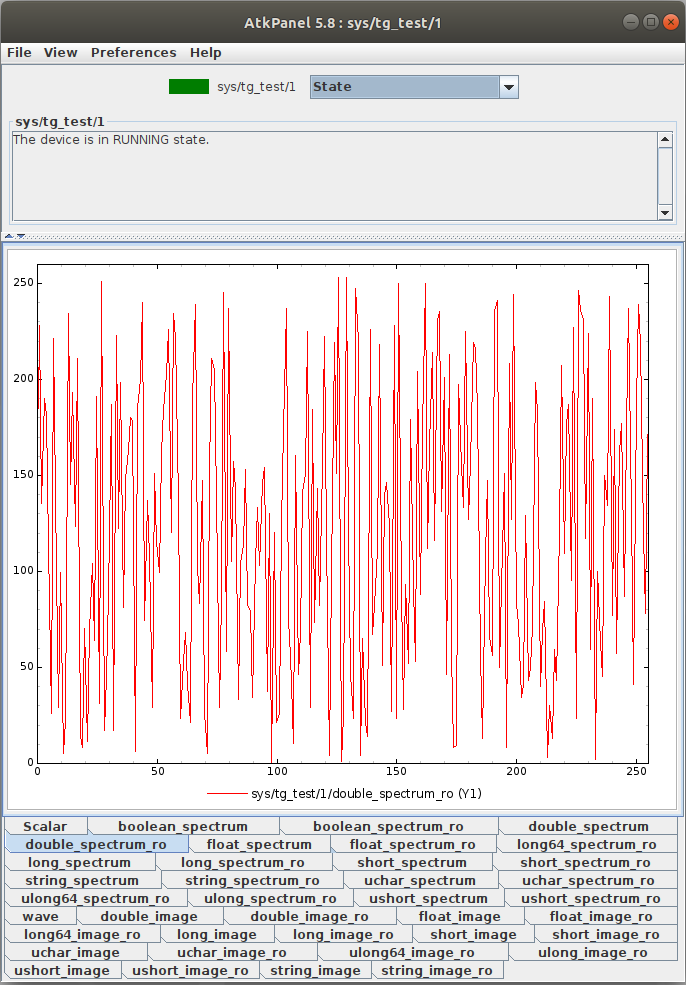Select the string_image tab

click(315, 971)
